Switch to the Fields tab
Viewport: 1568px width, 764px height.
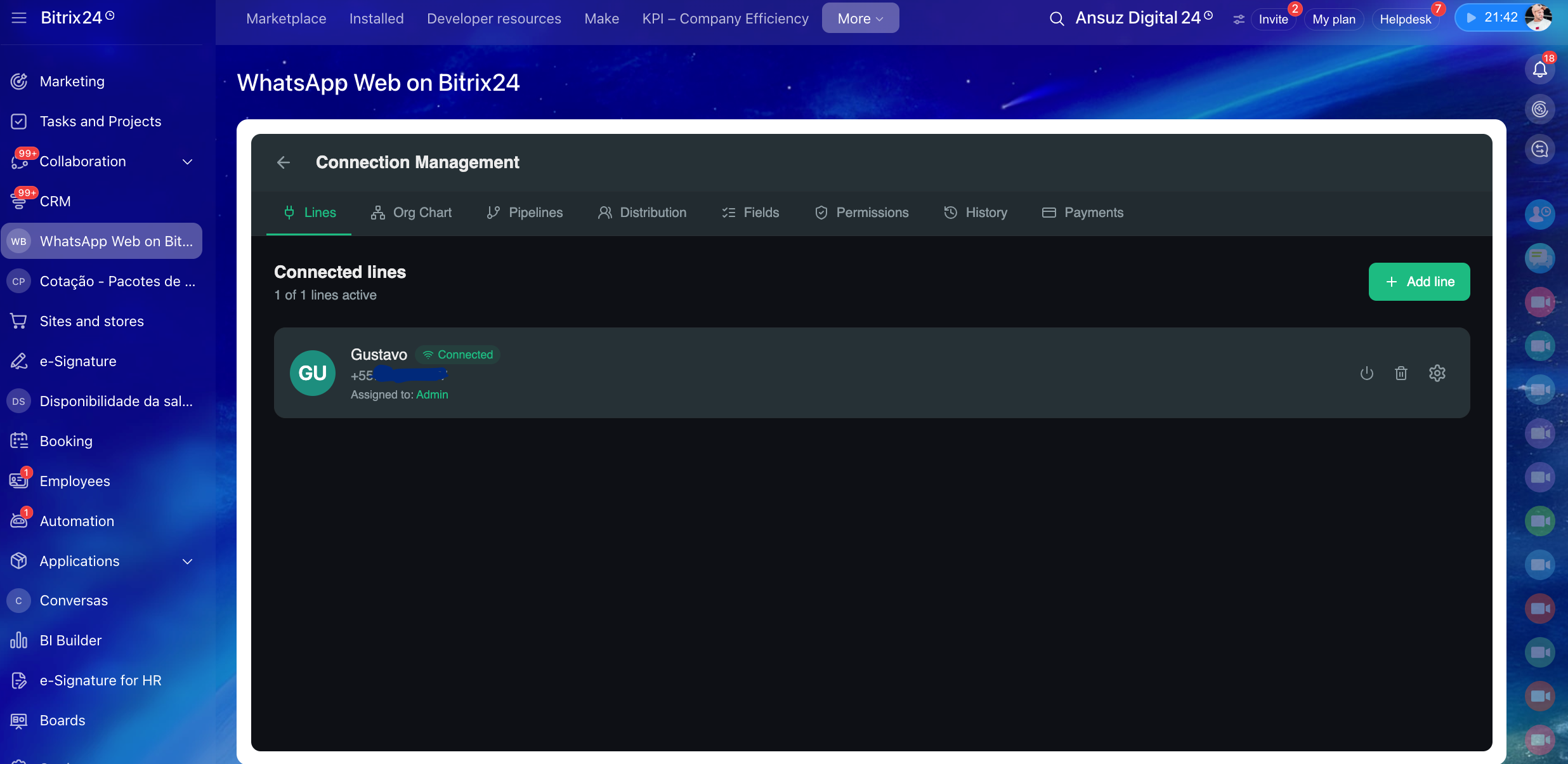pos(750,213)
